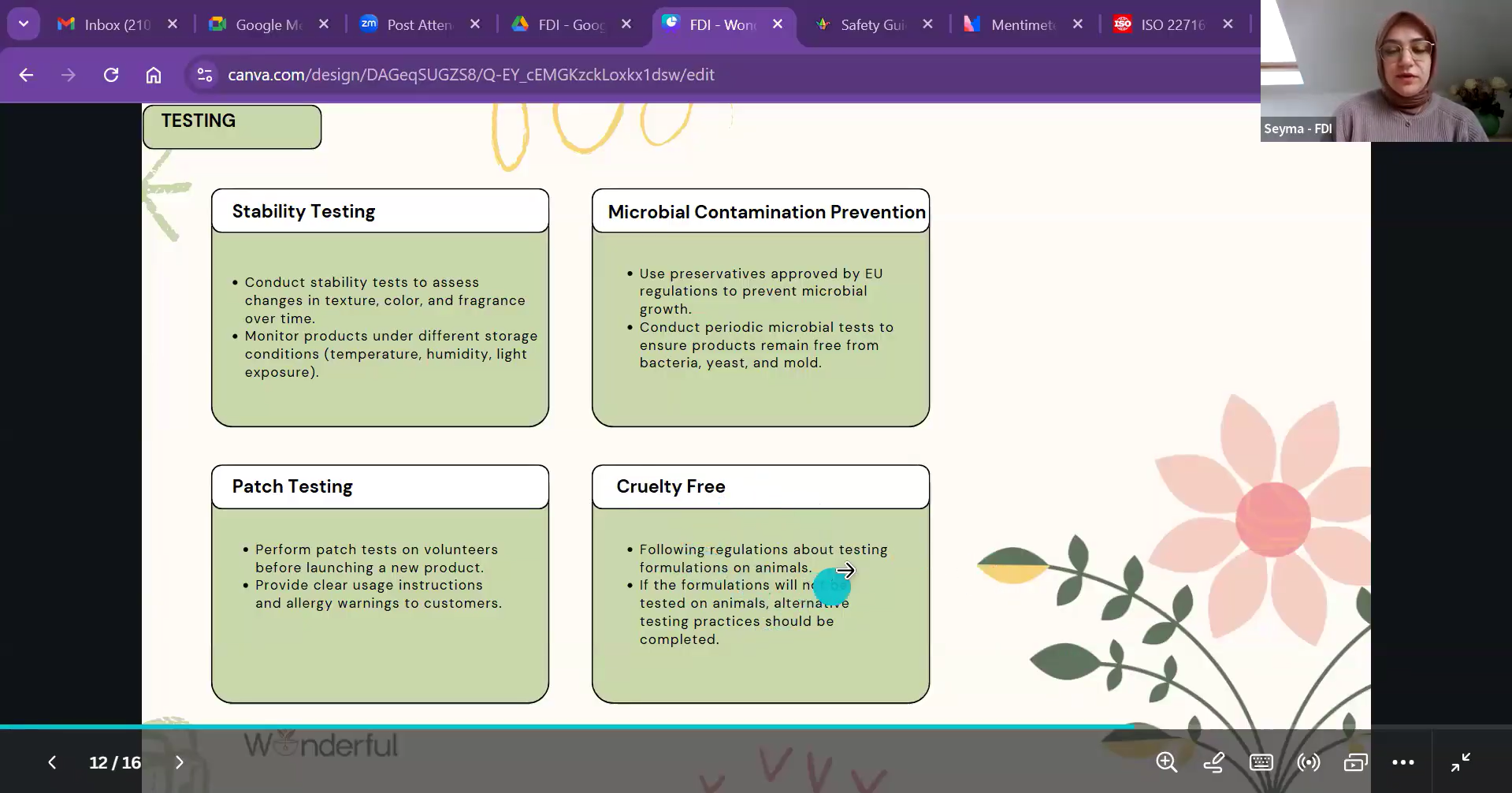
Task: Expand the tab search dropdown
Action: coord(24,24)
